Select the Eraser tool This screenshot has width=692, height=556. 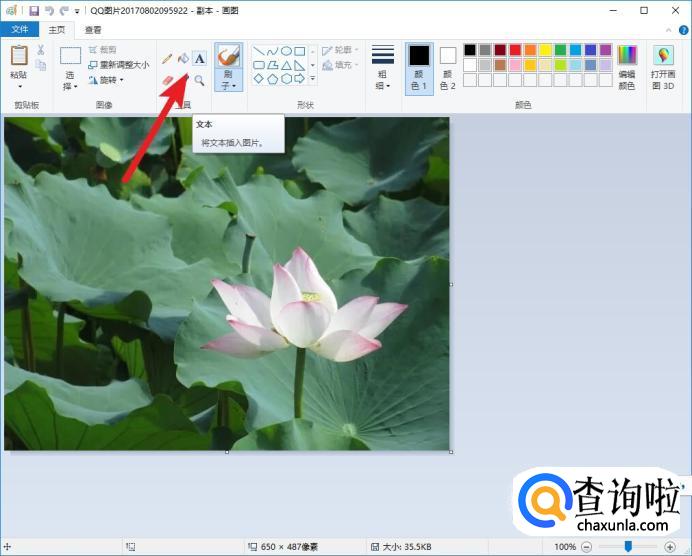167,80
